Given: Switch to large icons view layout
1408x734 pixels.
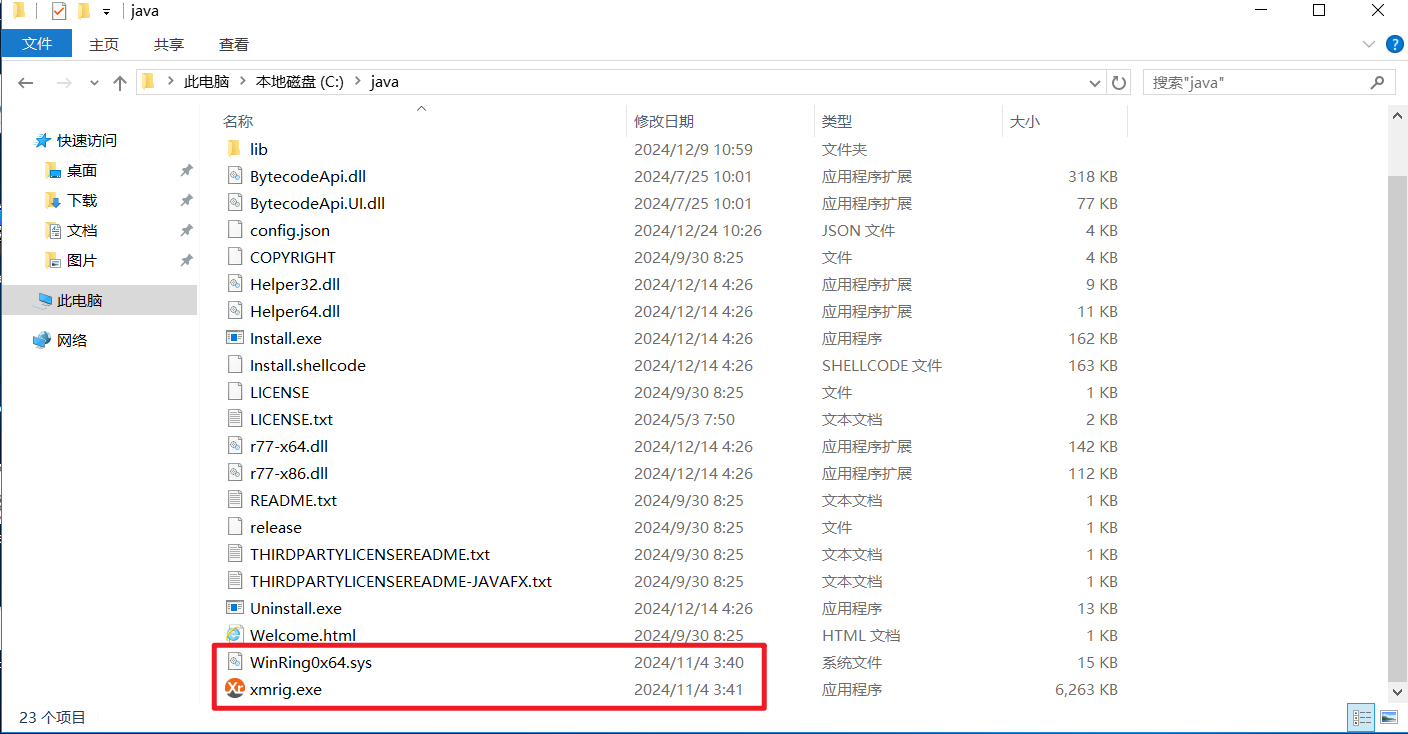Looking at the screenshot, I should pos(1388,717).
